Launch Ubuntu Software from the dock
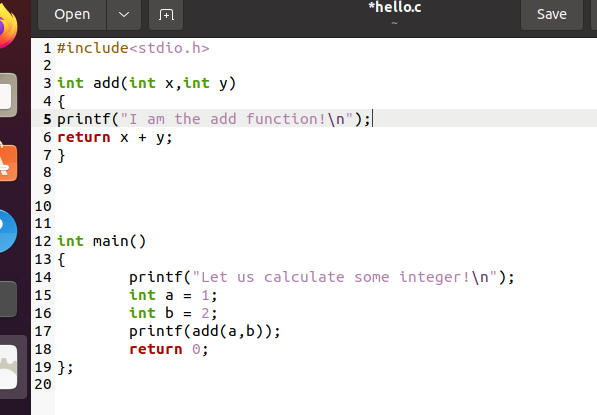The width and height of the screenshot is (597, 415). pyautogui.click(x=8, y=163)
